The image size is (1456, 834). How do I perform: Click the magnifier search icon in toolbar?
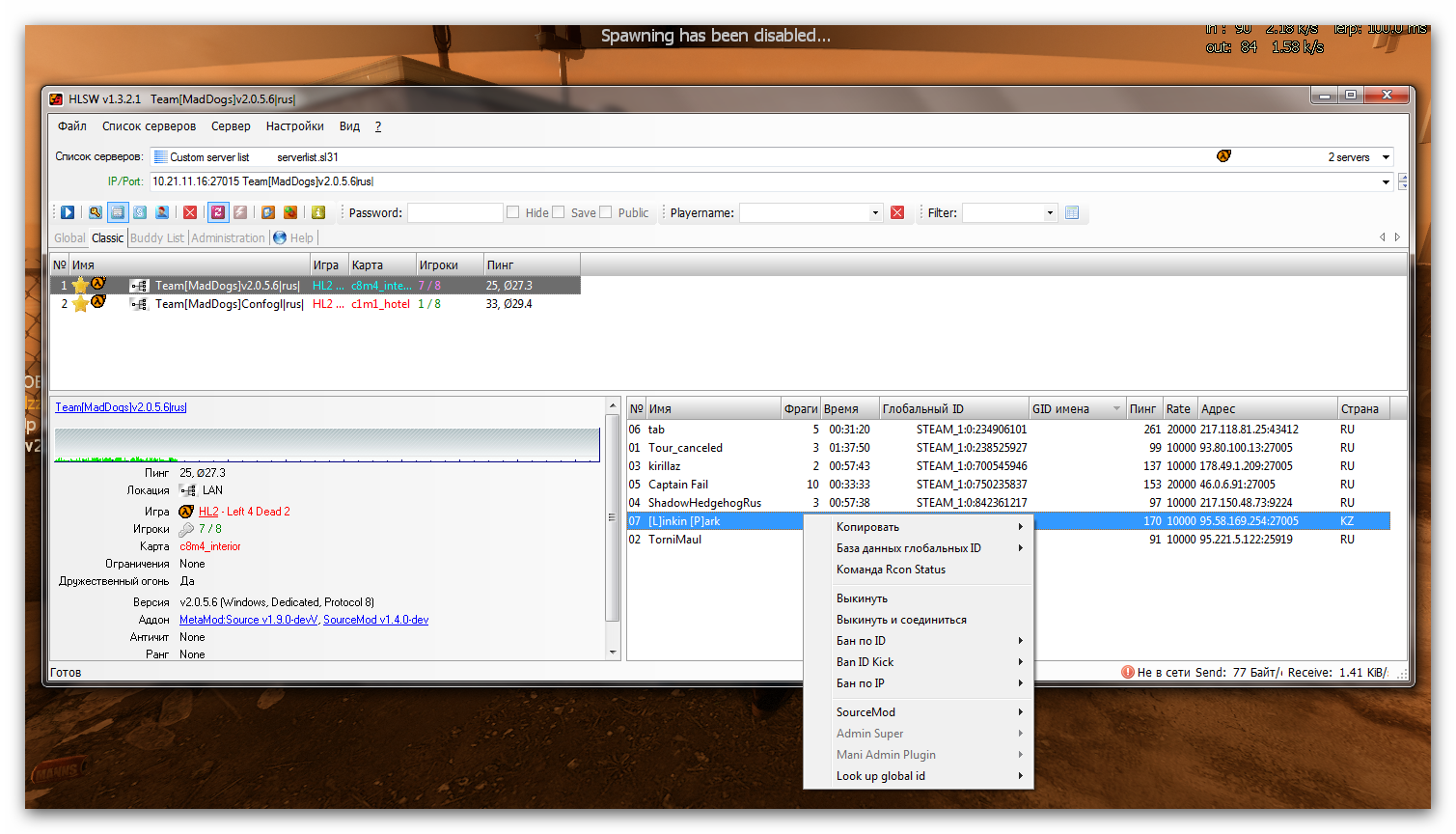coord(95,212)
